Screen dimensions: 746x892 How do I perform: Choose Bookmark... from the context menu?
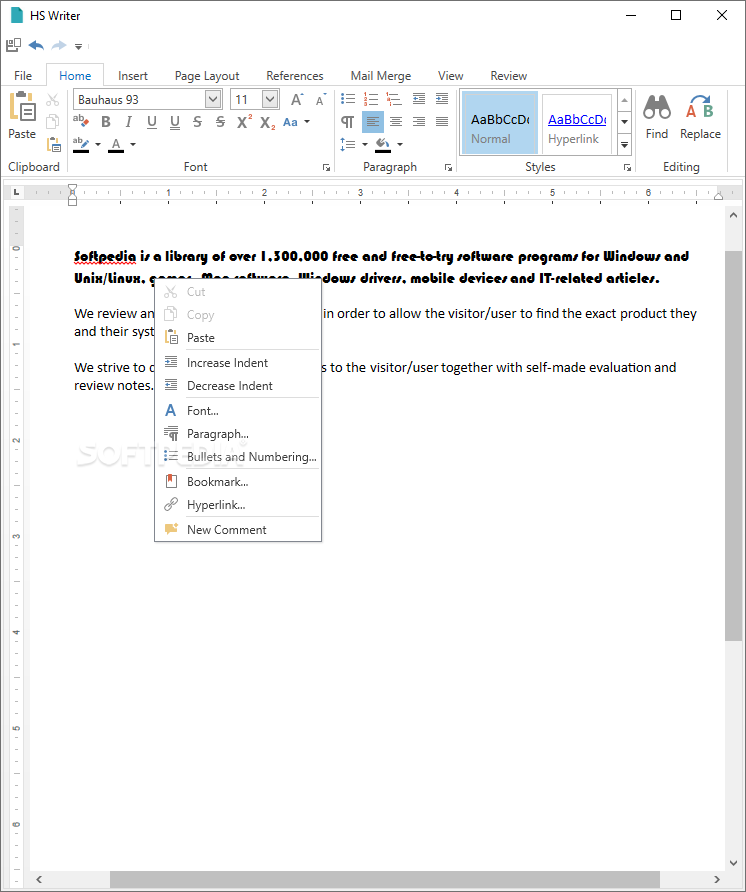click(238, 482)
